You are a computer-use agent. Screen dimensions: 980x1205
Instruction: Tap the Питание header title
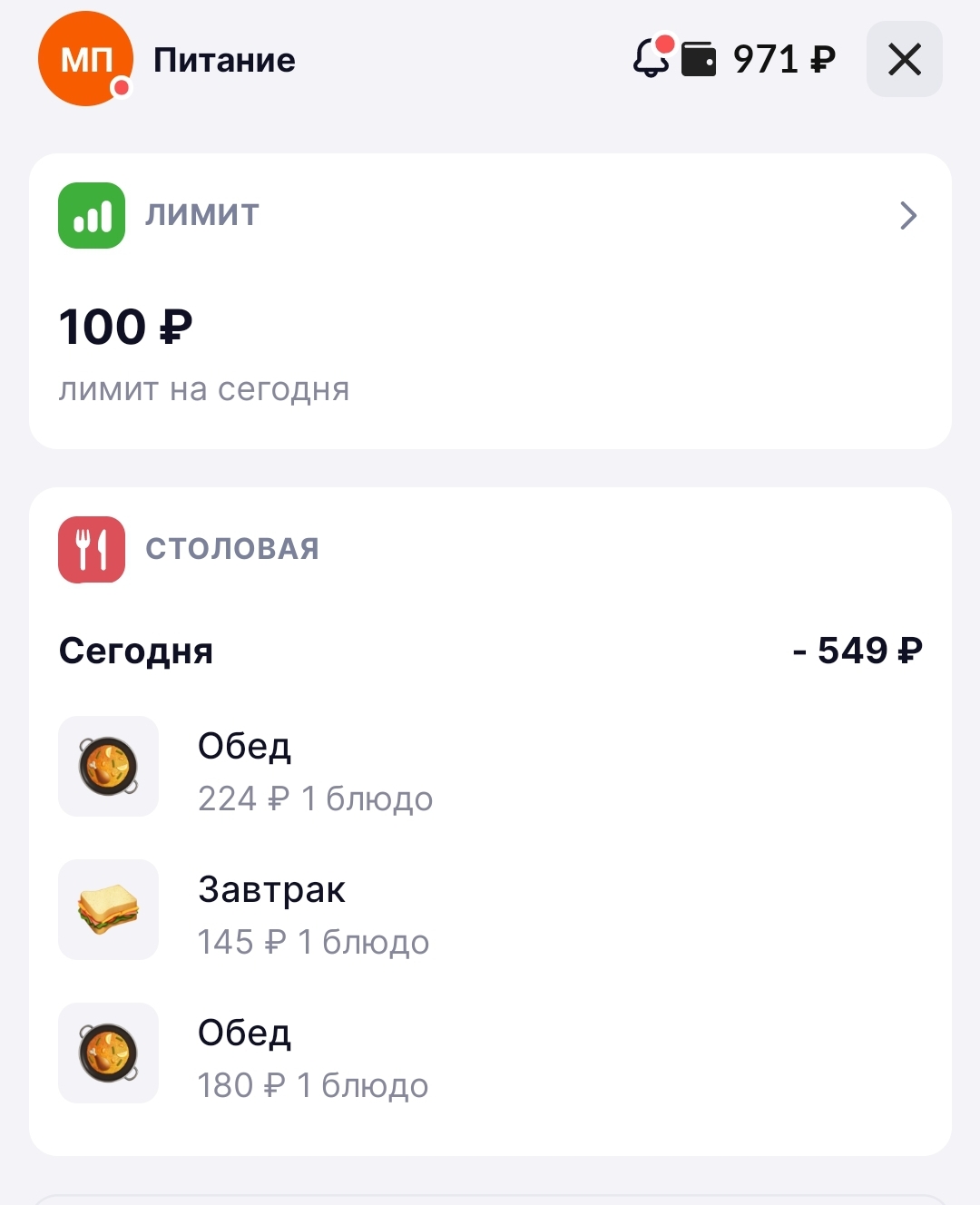point(224,60)
